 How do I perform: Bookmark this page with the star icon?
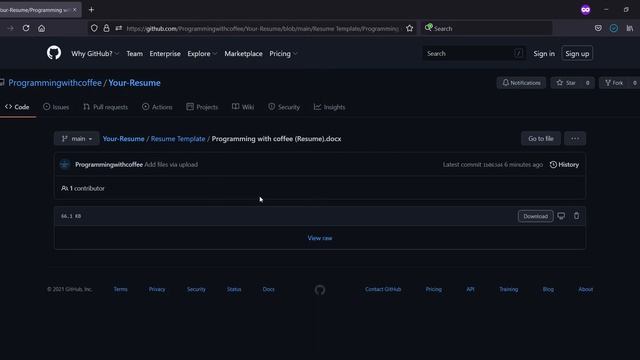[x=409, y=28]
